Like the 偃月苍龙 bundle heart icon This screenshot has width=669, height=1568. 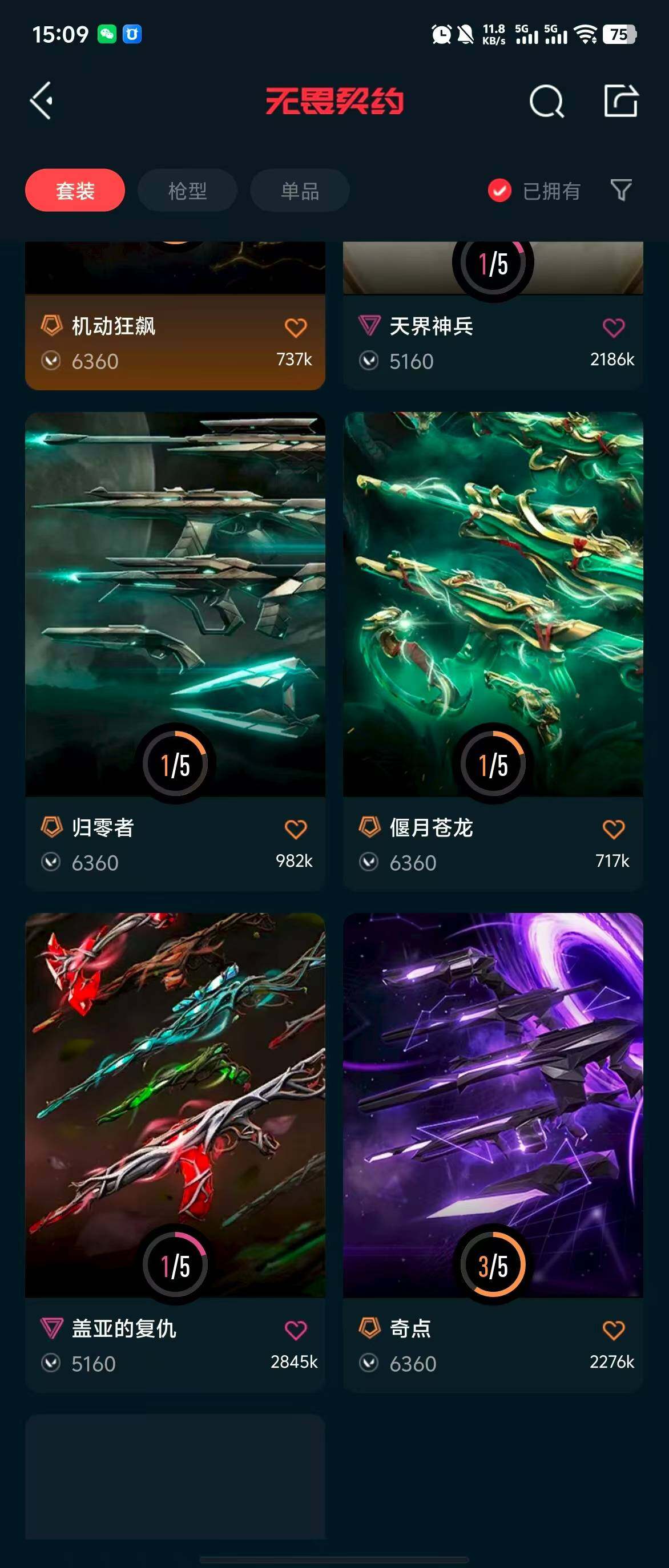(613, 829)
